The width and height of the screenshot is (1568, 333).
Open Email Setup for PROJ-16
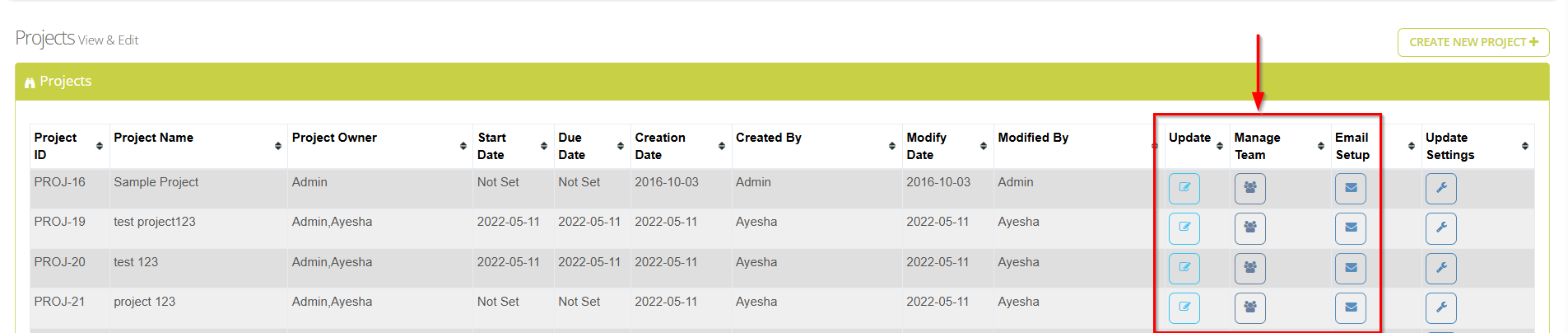point(1350,188)
